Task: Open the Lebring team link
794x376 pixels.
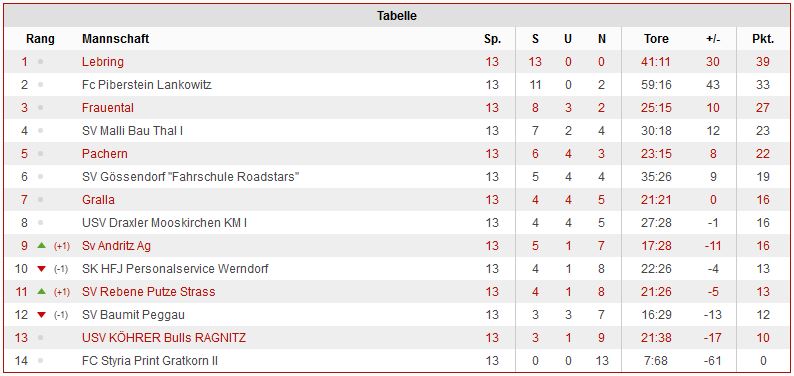Action: [103, 62]
